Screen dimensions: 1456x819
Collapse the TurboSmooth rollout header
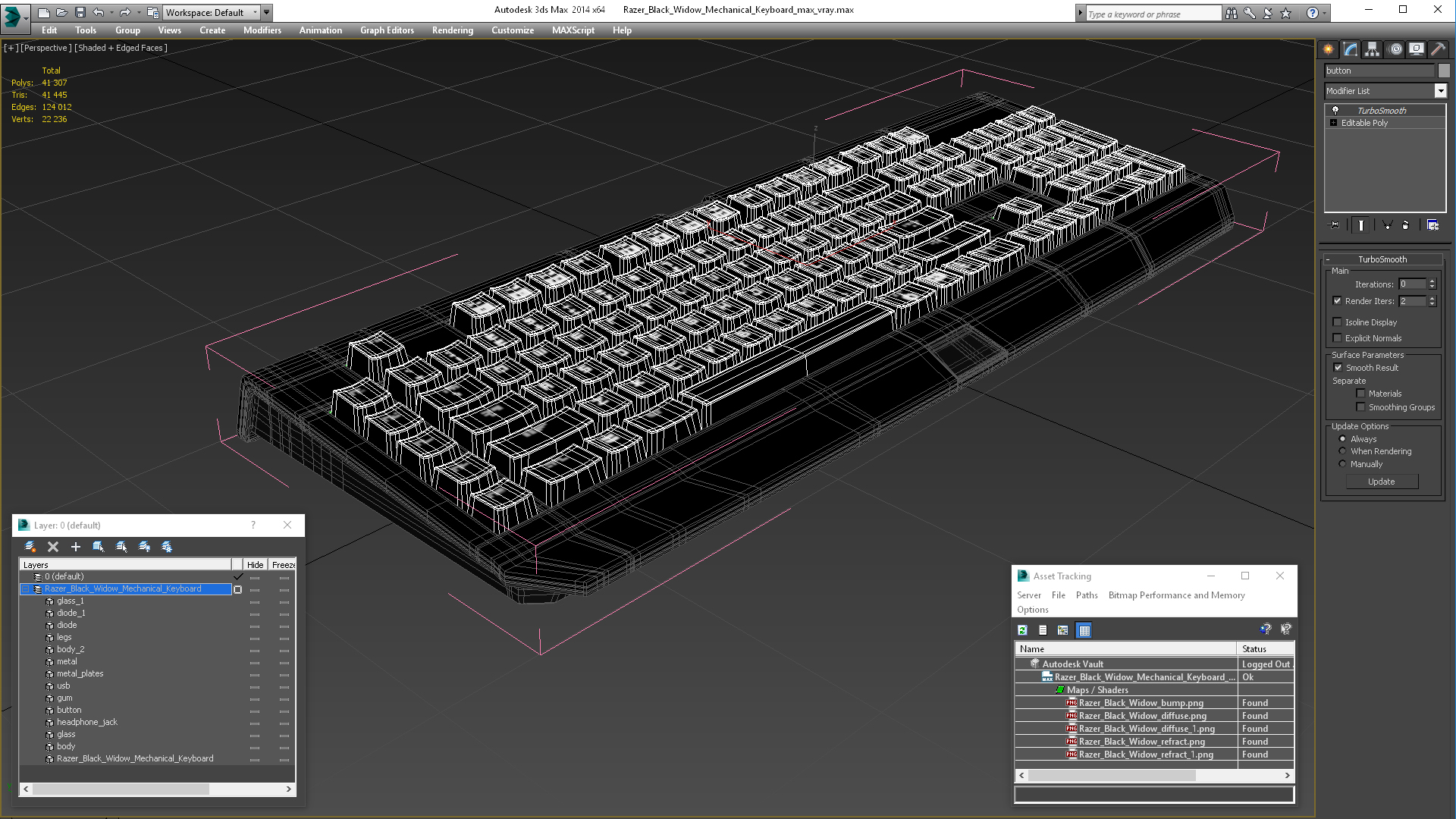(x=1382, y=259)
